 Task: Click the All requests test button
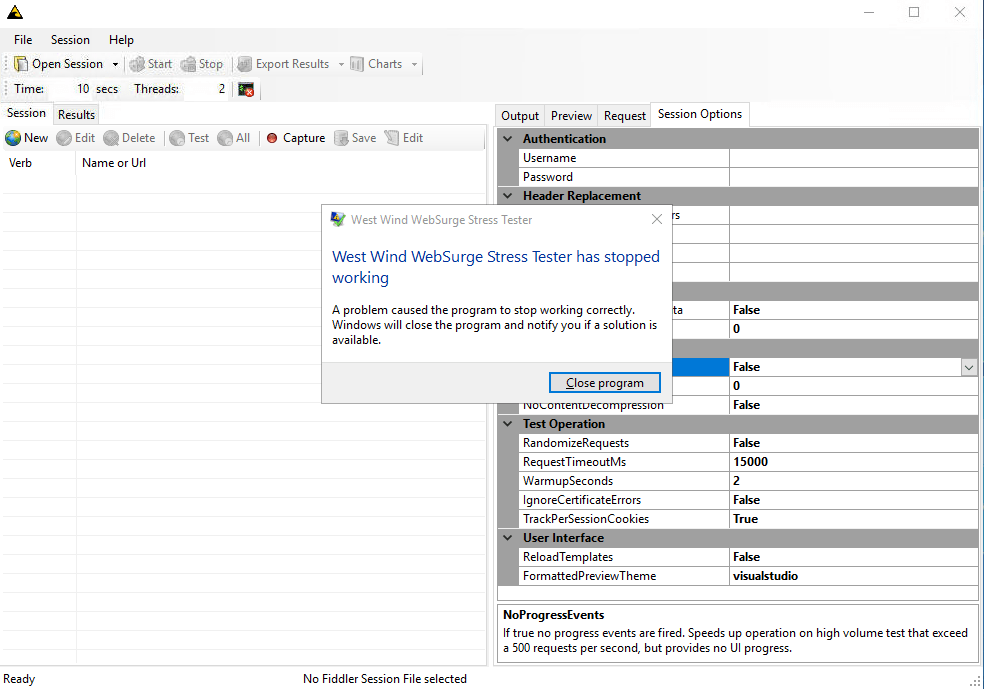(x=234, y=138)
